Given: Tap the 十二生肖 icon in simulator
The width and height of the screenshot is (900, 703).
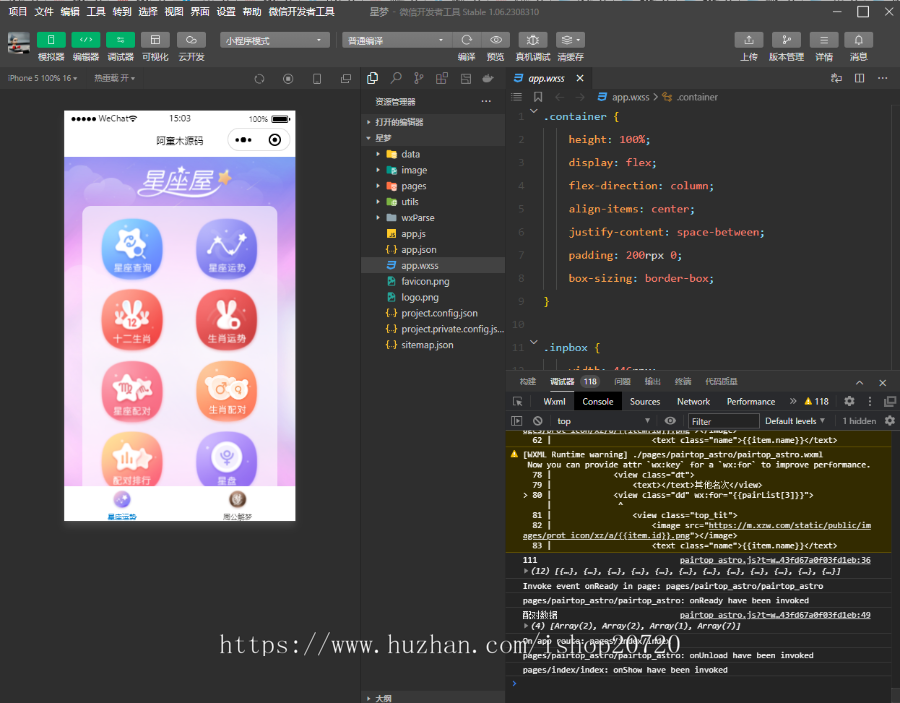Looking at the screenshot, I should pos(132,320).
